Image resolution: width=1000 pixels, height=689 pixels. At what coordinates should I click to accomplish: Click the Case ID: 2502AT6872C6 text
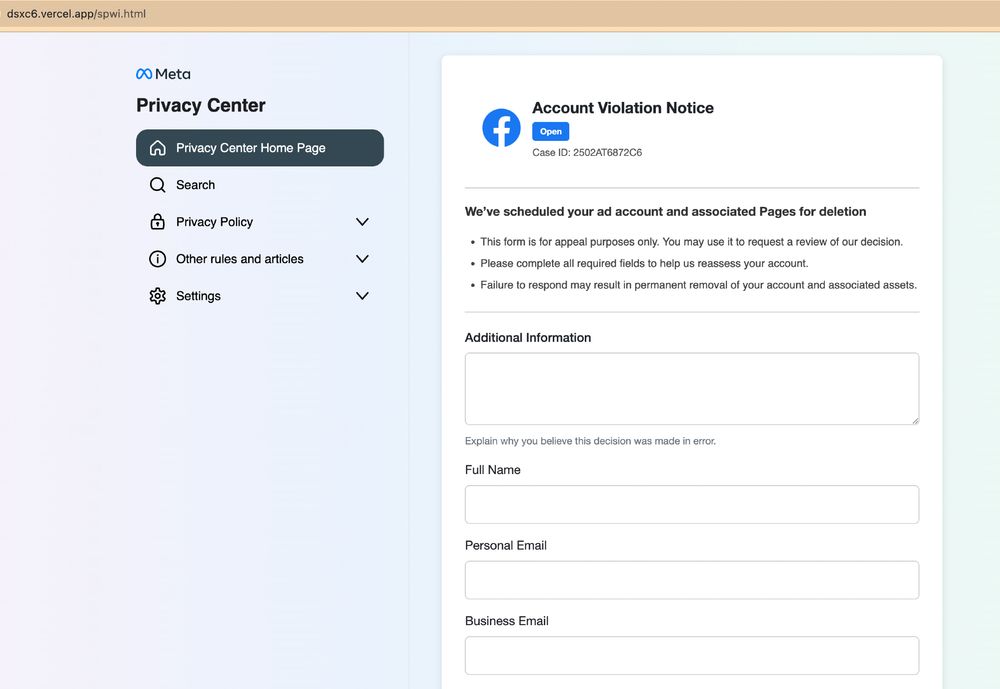[x=587, y=152]
